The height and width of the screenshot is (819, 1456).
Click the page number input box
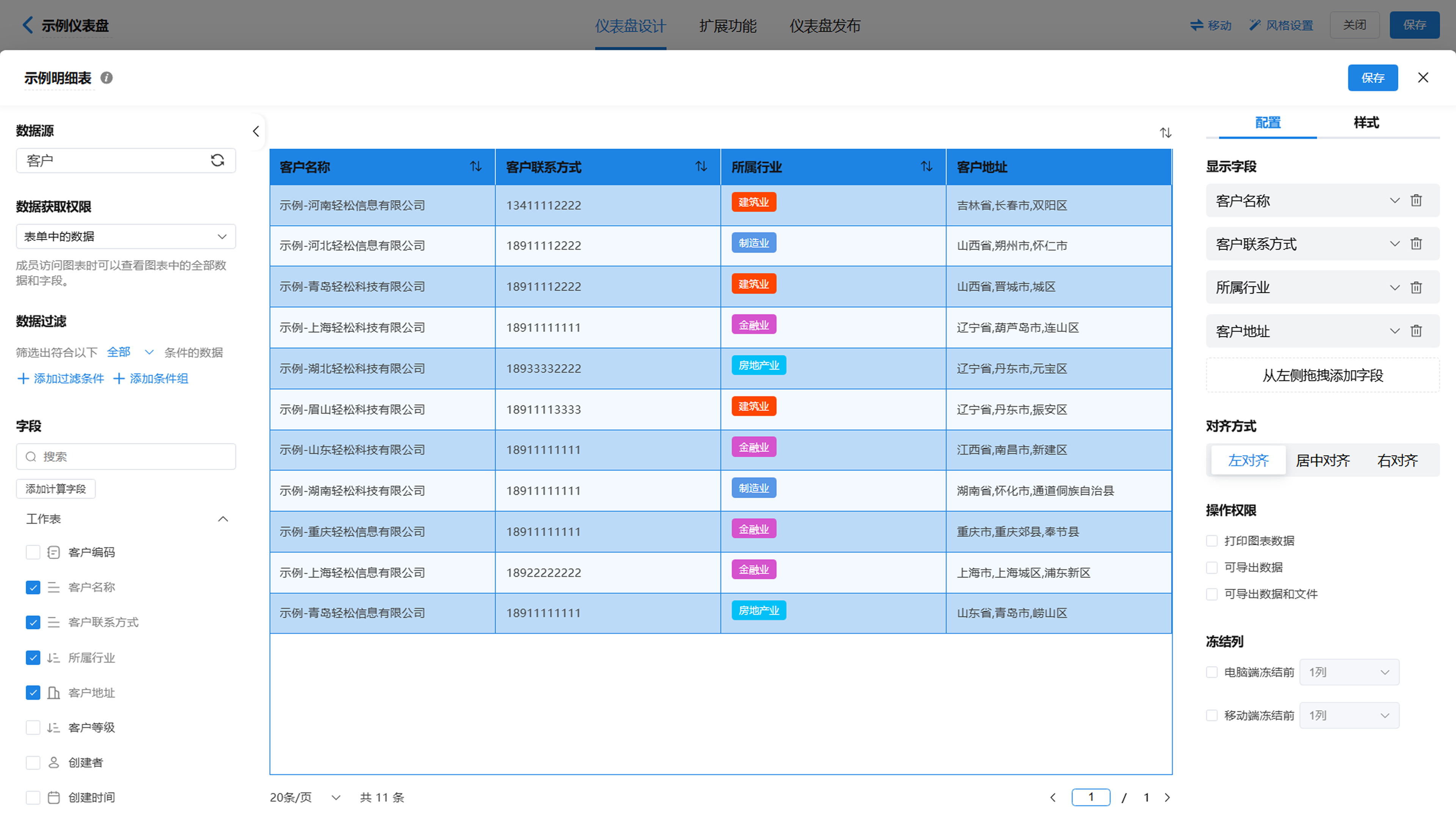[1091, 797]
